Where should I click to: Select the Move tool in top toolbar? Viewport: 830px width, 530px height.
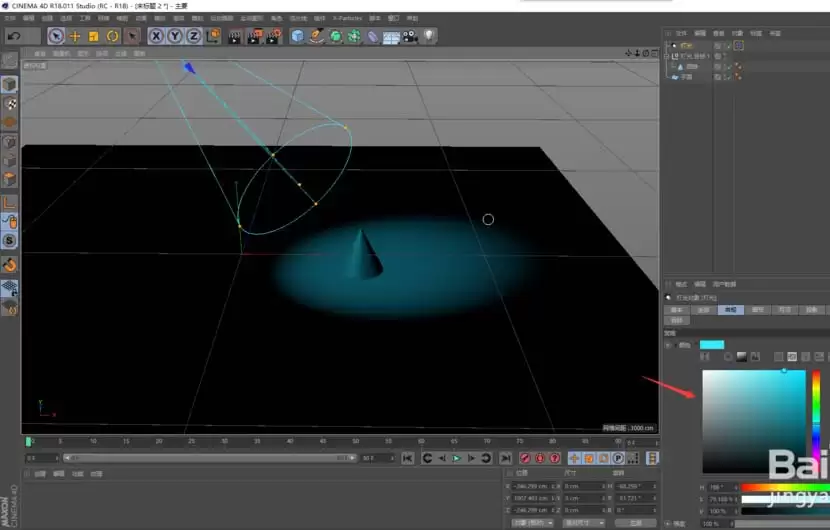coord(75,36)
